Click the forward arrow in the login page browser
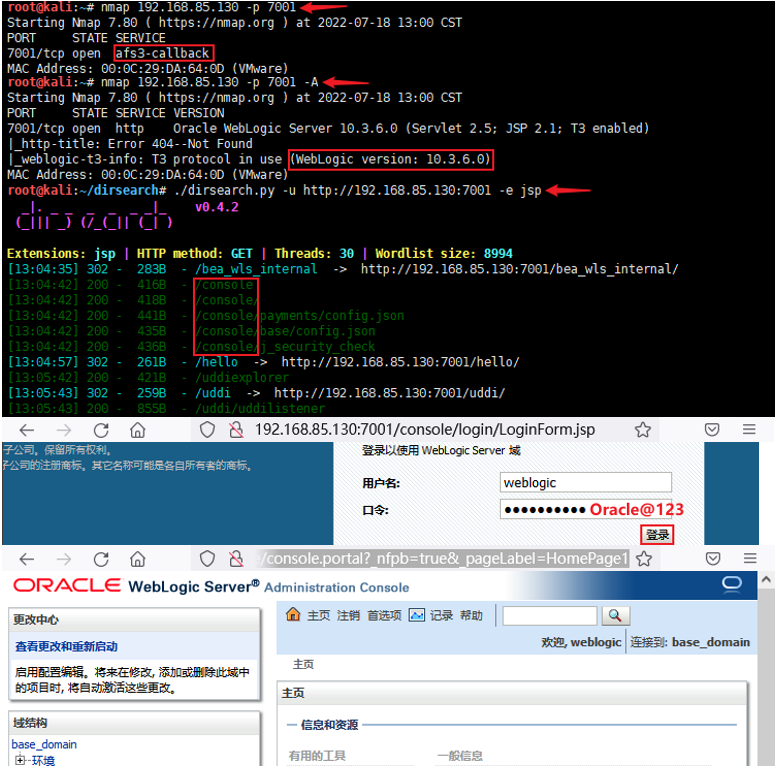The width and height of the screenshot is (776, 771). point(63,431)
